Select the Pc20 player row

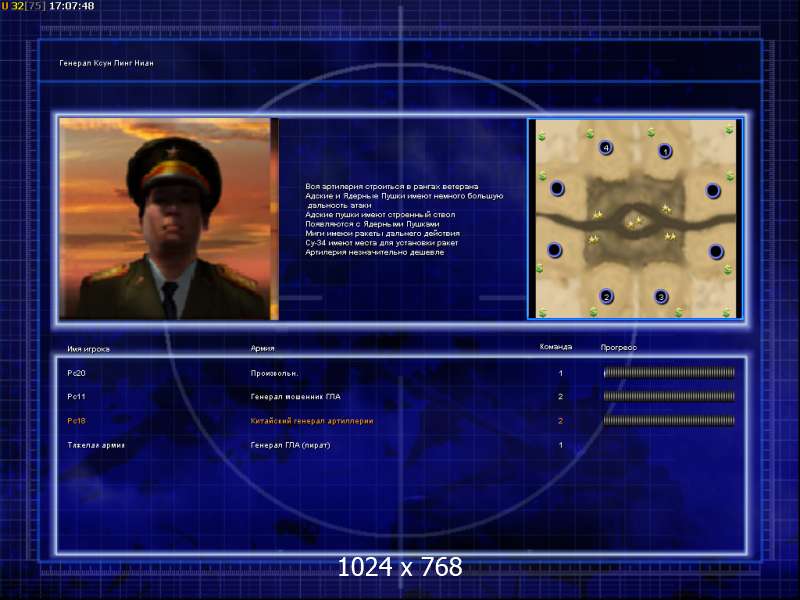coord(401,373)
